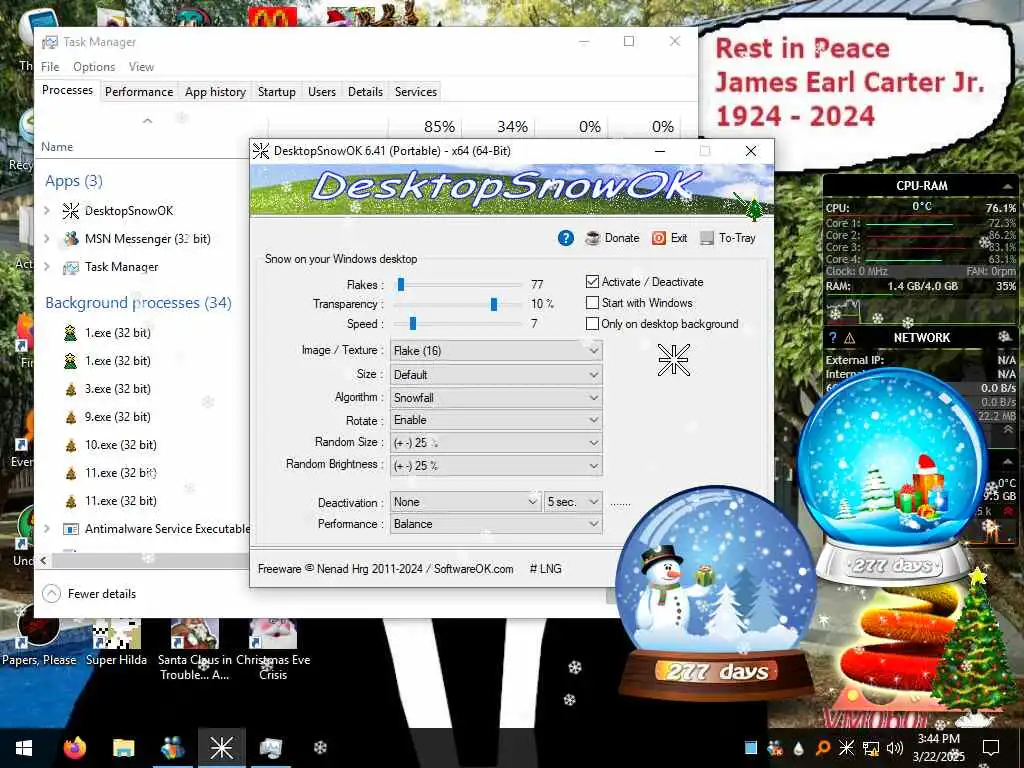Image resolution: width=1024 pixels, height=768 pixels.
Task: Switch to the Startup tab
Action: 276,92
